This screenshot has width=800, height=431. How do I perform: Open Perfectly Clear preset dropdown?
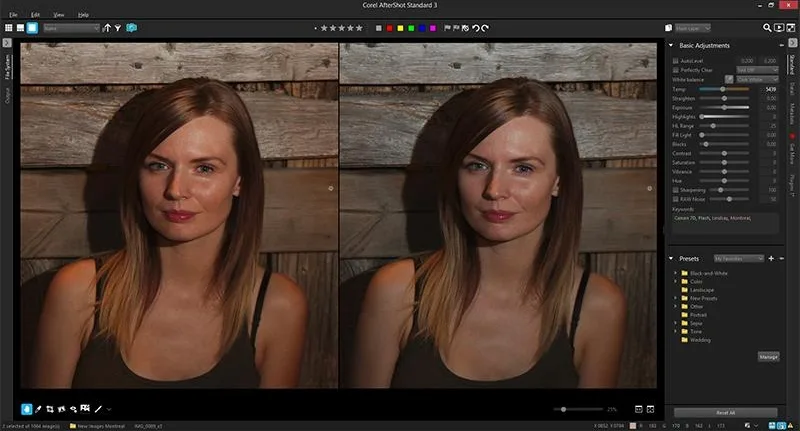point(757,70)
